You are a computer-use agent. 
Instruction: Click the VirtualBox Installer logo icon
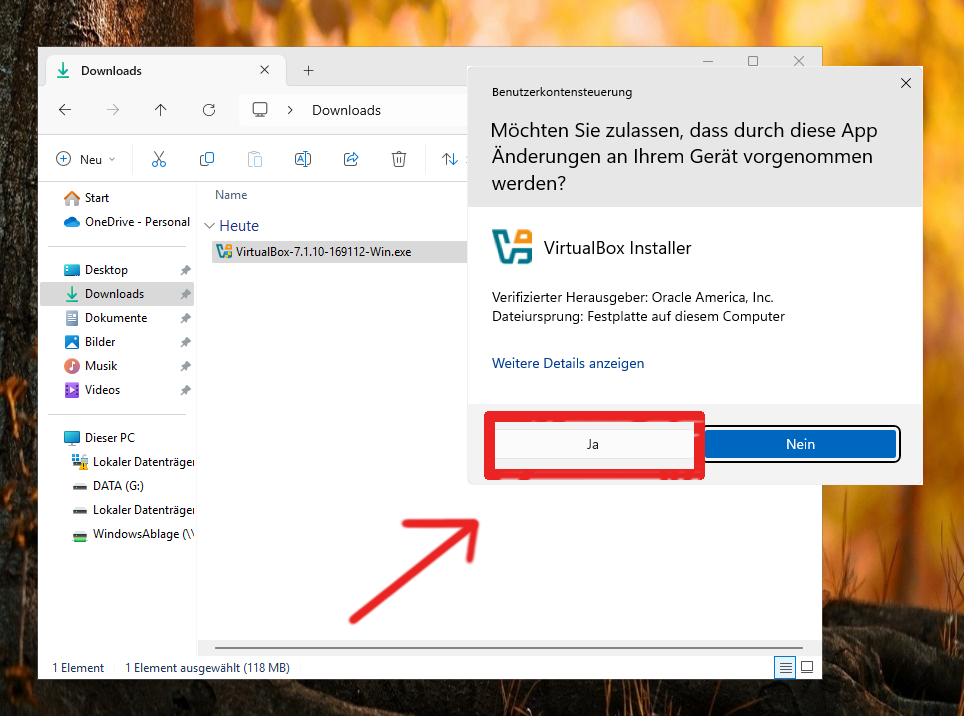tap(512, 246)
